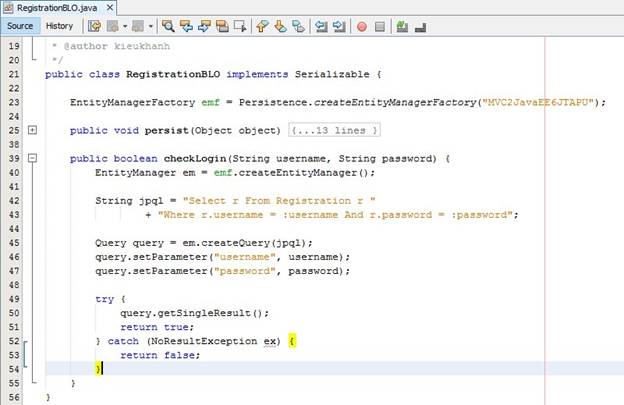The width and height of the screenshot is (624, 405).
Task: Click the '@author kieukhanh' comment
Action: tap(117, 46)
